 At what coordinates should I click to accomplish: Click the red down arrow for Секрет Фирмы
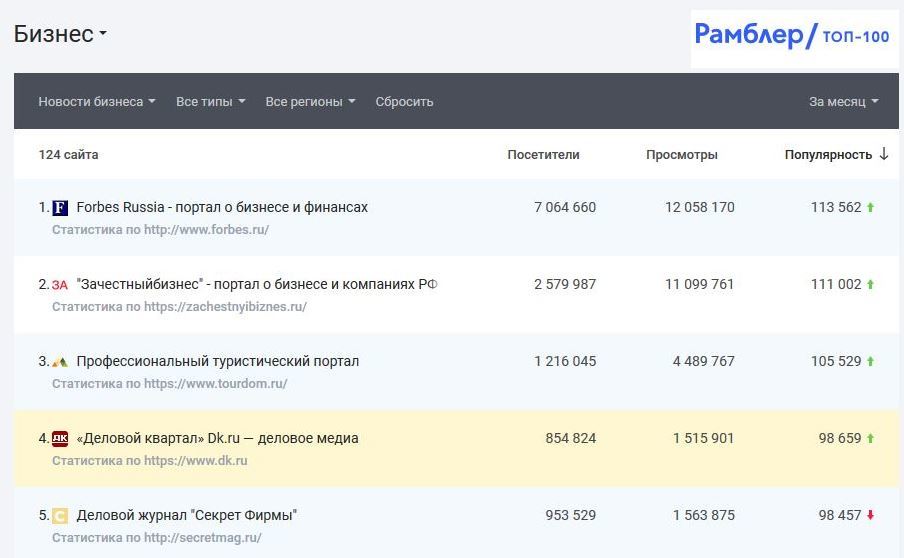[871, 516]
